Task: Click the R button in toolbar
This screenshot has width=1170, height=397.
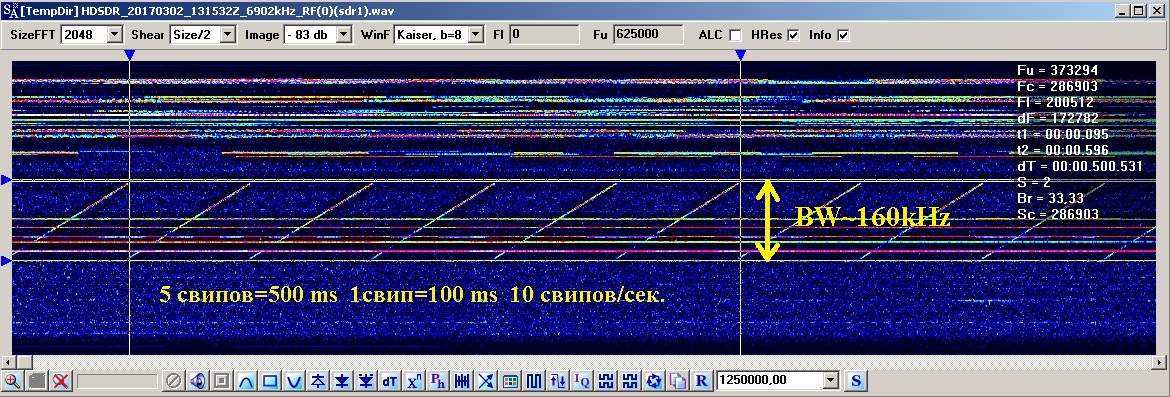Action: pos(701,381)
